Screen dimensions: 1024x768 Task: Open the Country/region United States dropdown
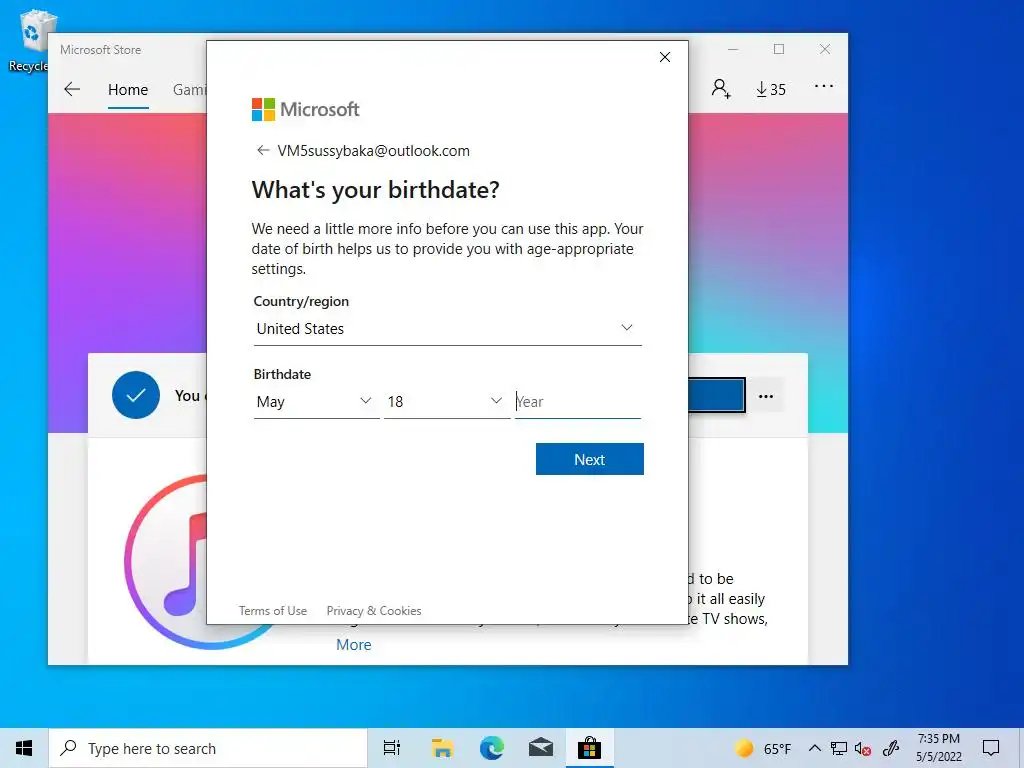pos(447,328)
